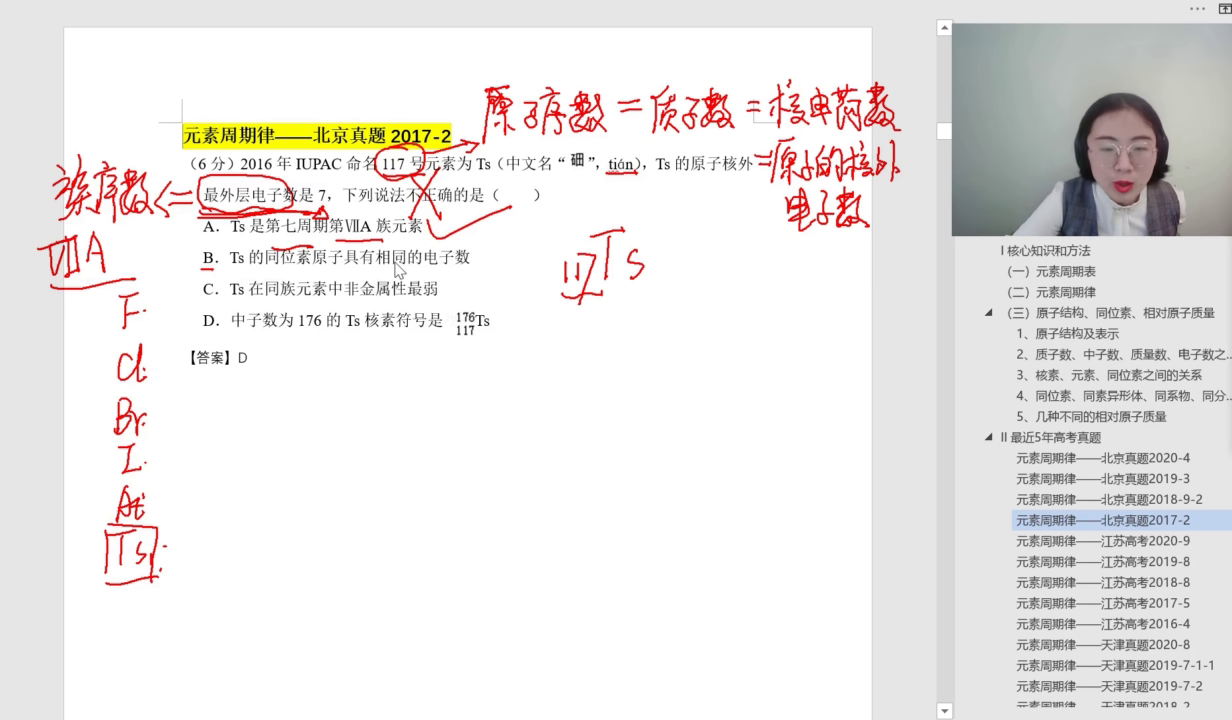Click the ribbon display options icon
This screenshot has height=720, width=1232.
click(1225, 8)
